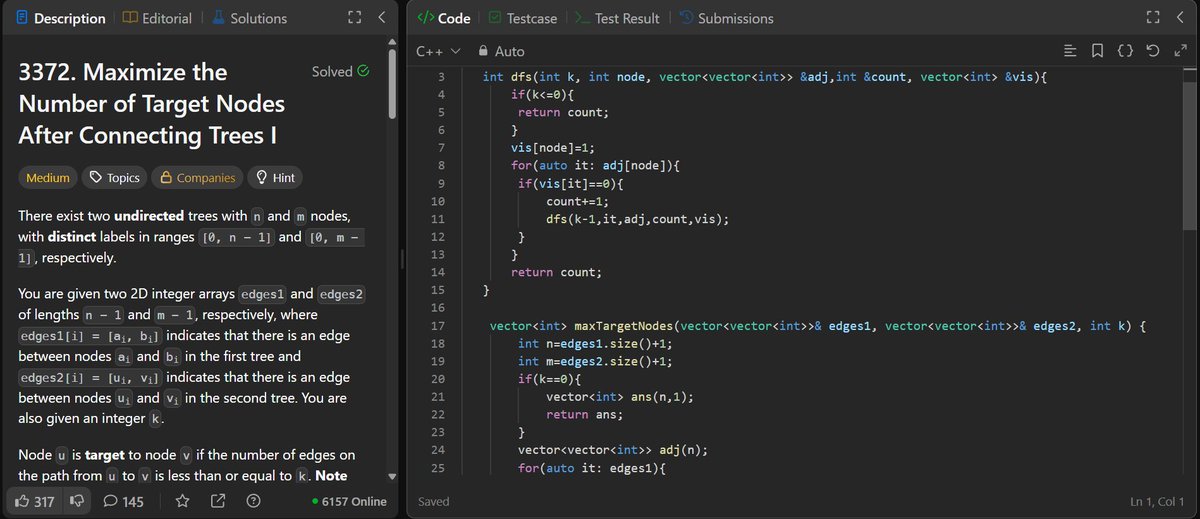Click the 'return count;' on line 14
Screen dimensions: 1200x519
point(556,272)
